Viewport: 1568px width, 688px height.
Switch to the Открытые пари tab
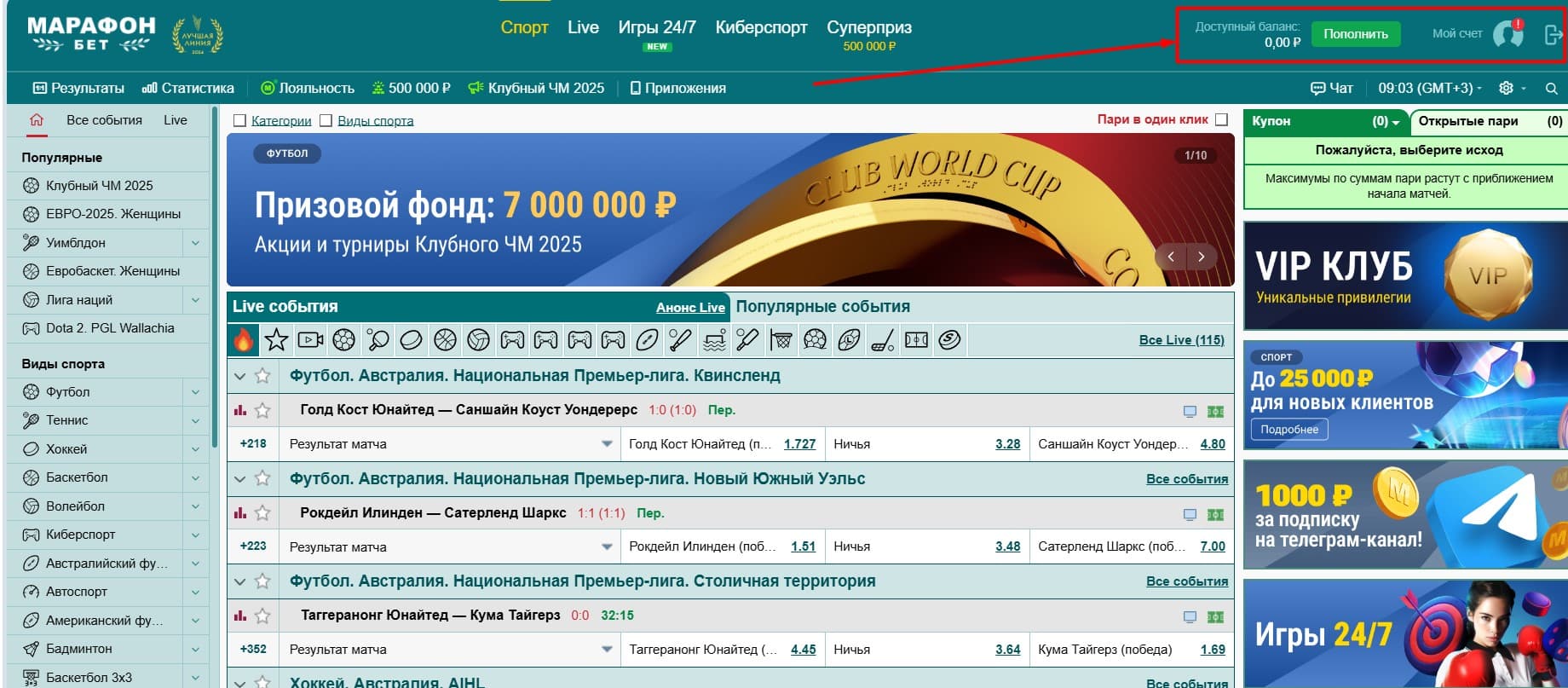[x=1489, y=121]
